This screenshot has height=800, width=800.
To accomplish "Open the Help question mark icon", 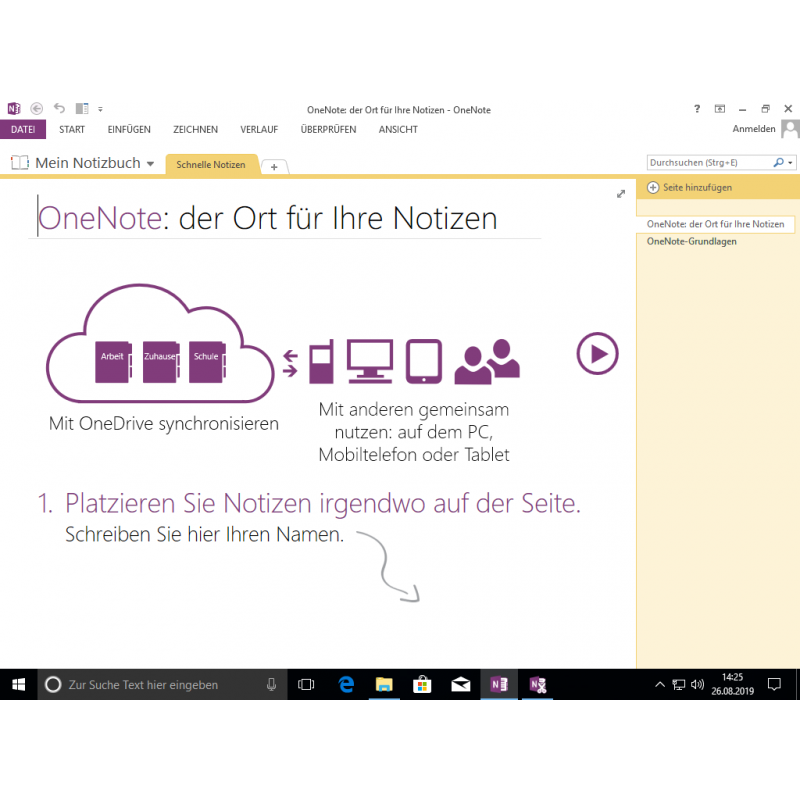I will 697,109.
